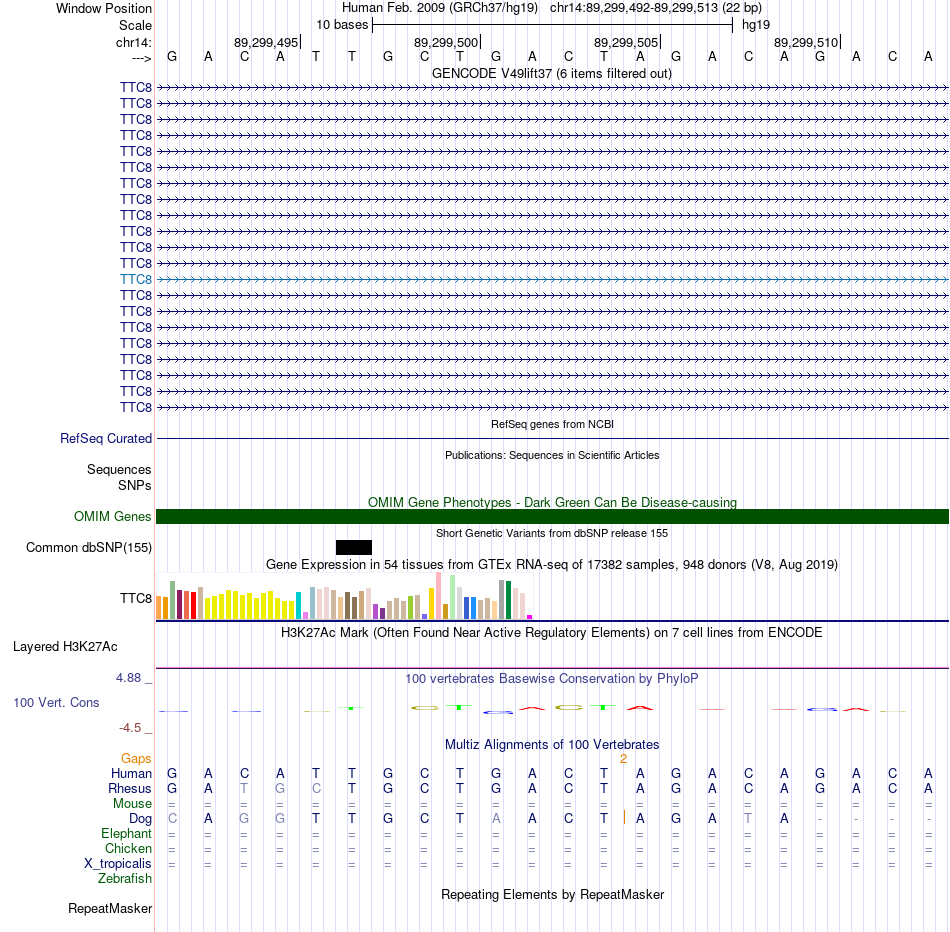Viewport: 950px width, 932px height.
Task: Click the dark green OMIM gene bar
Action: (552, 516)
